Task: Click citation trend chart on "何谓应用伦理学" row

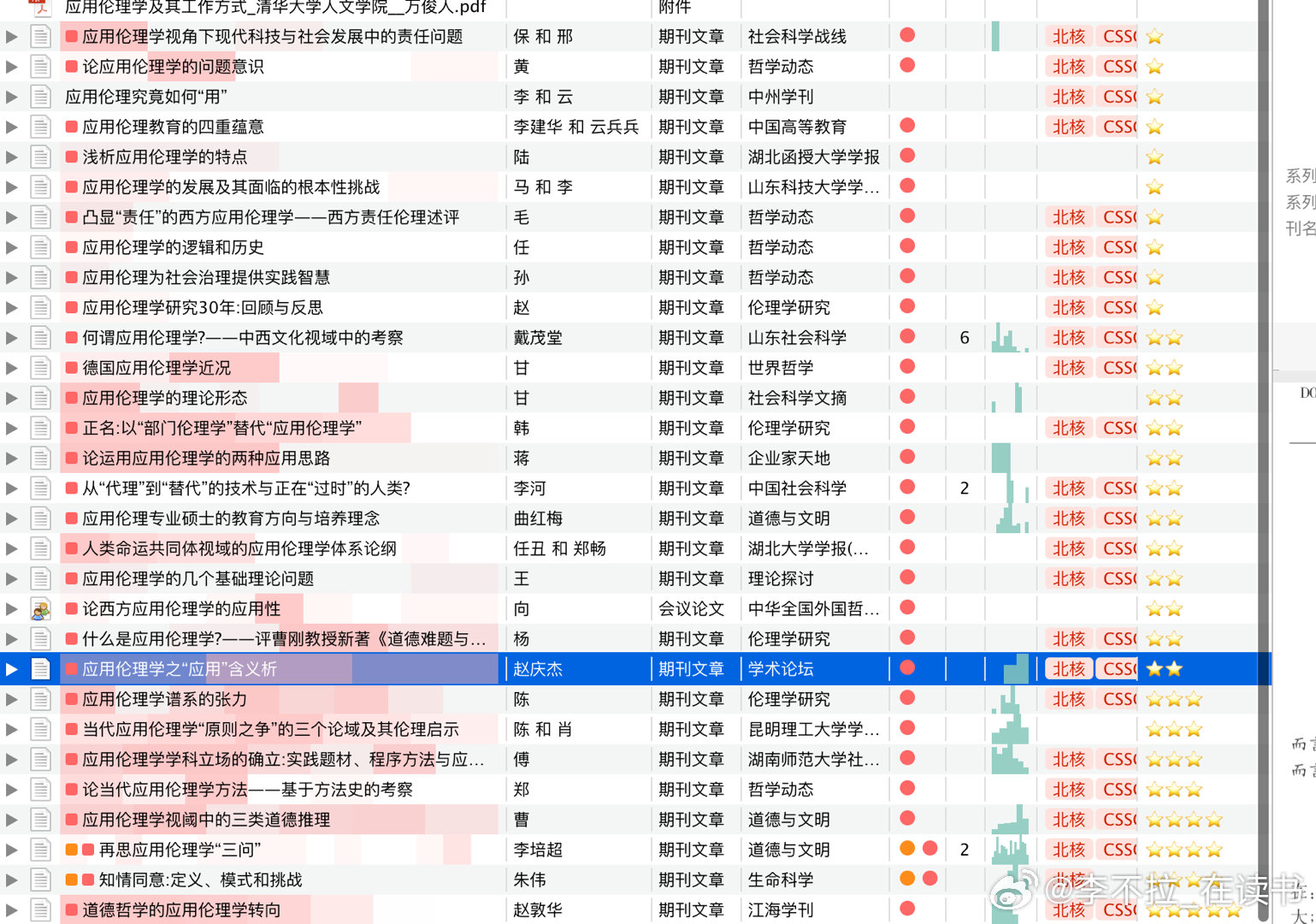Action: 1009,338
